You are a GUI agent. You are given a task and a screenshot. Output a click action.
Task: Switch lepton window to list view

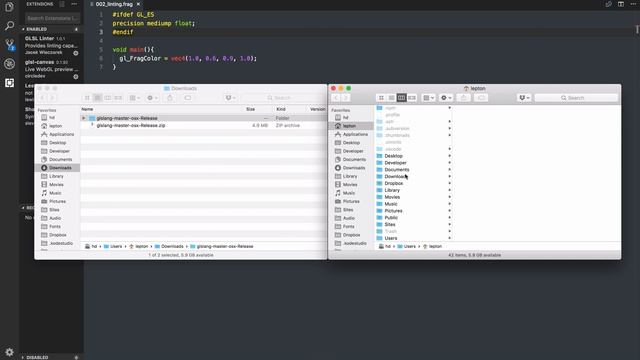click(391, 98)
